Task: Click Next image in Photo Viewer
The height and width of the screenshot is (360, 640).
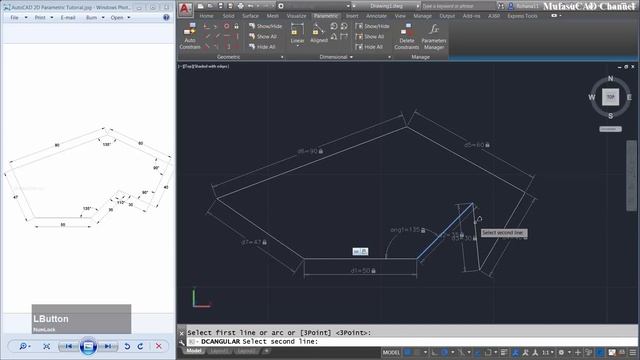Action: pyautogui.click(x=108, y=347)
